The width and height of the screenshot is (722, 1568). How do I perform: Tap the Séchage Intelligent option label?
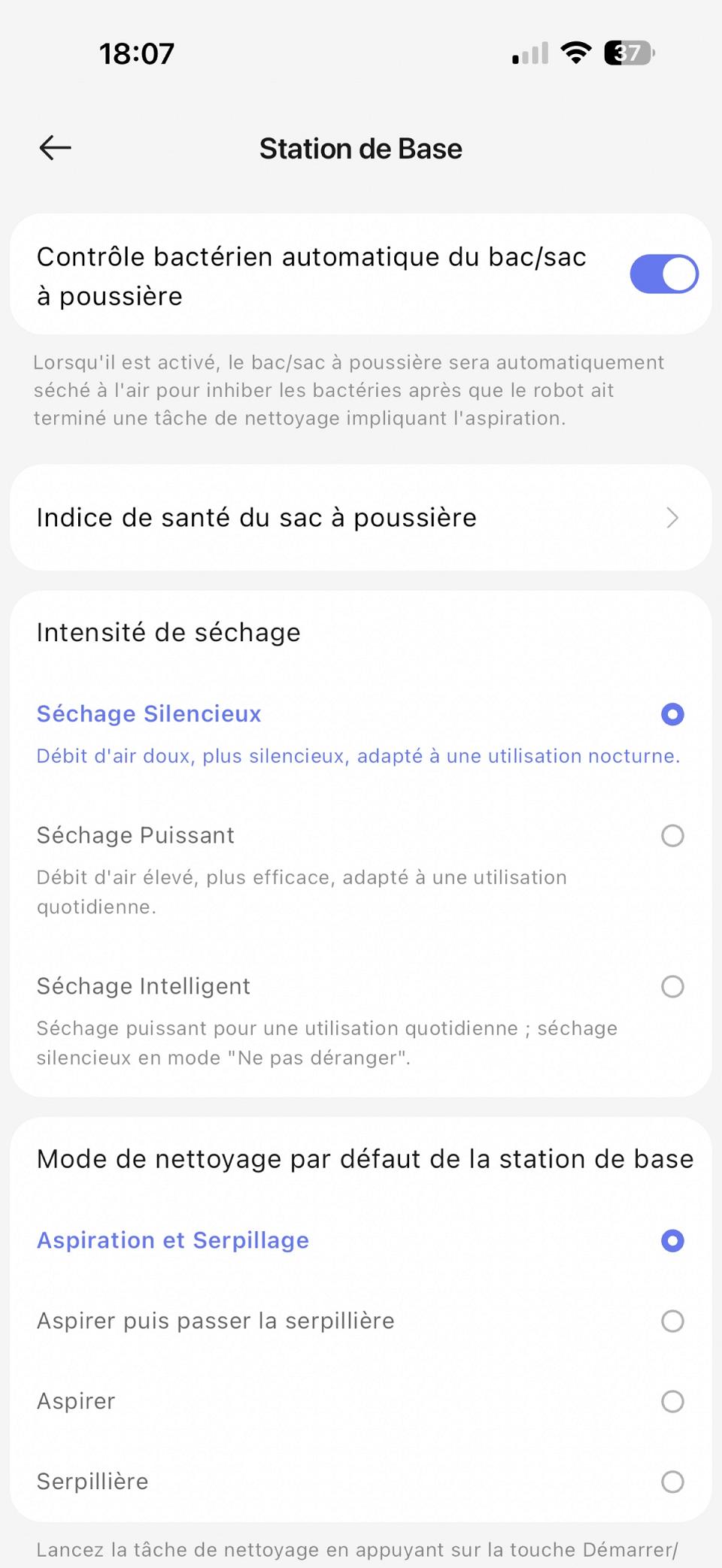[144, 986]
